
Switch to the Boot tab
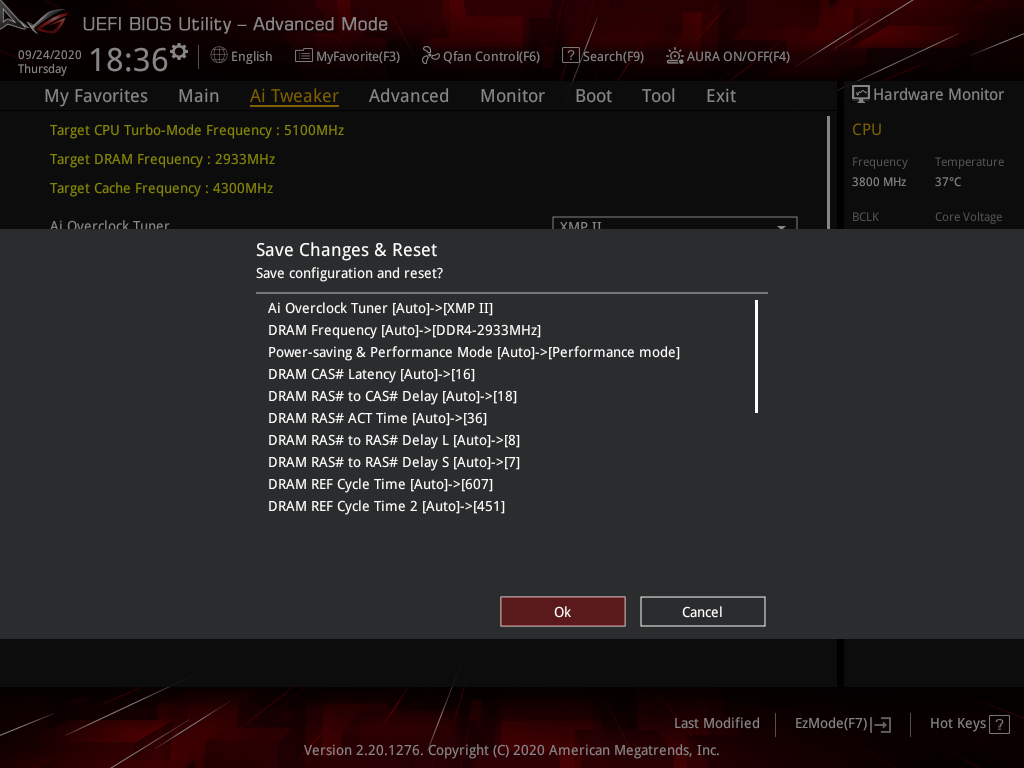coord(594,96)
